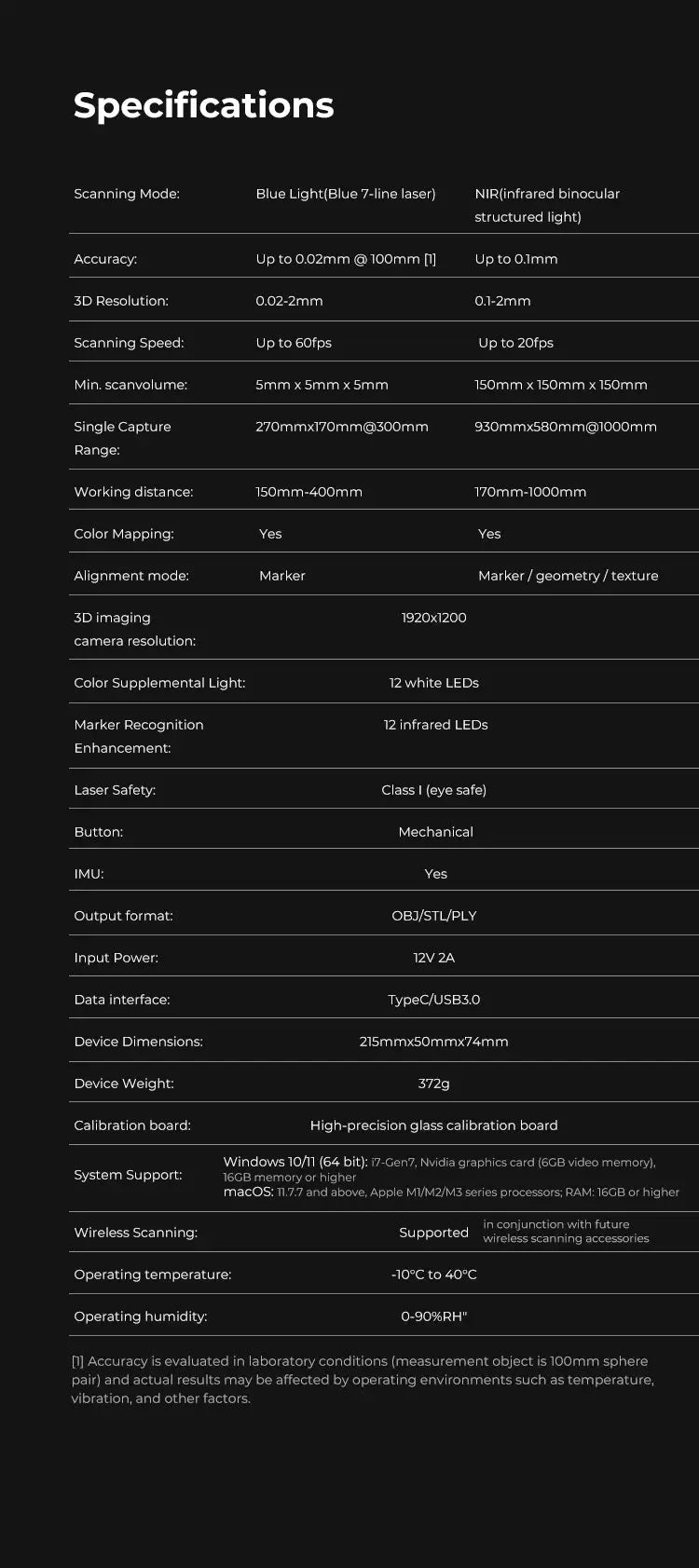Click the 930mmx580mm@1000mm capture range
Image resolution: width=699 pixels, height=1568 pixels.
(565, 427)
